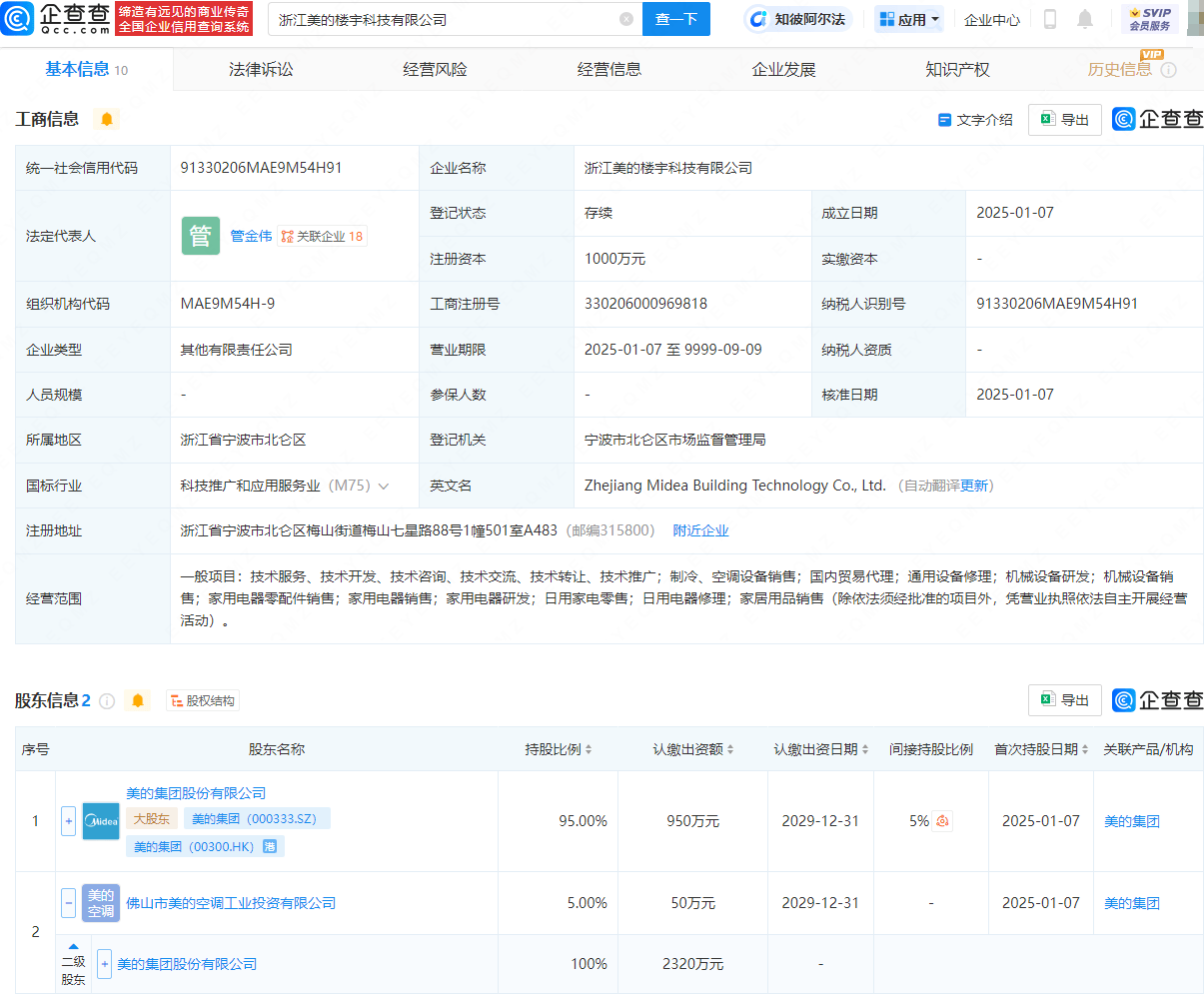Viewport: 1204px width, 994px height.
Task: Click 更新 for the auto-translated English name
Action: 974,486
